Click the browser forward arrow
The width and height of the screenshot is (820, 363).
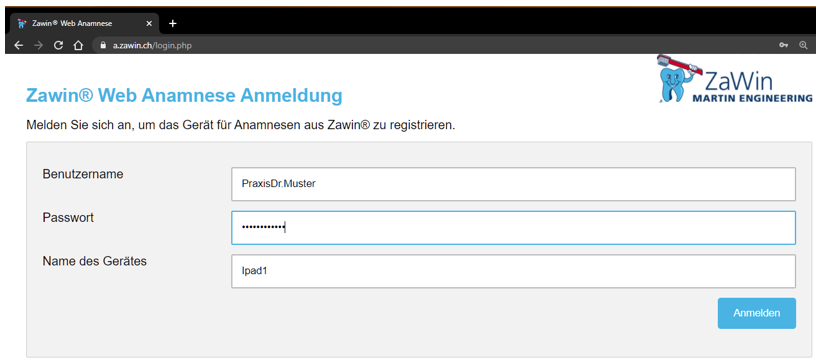coord(38,46)
